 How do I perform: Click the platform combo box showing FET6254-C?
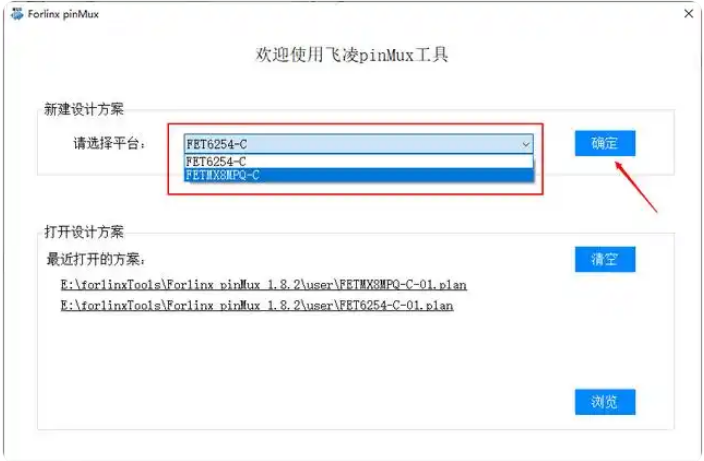359,144
